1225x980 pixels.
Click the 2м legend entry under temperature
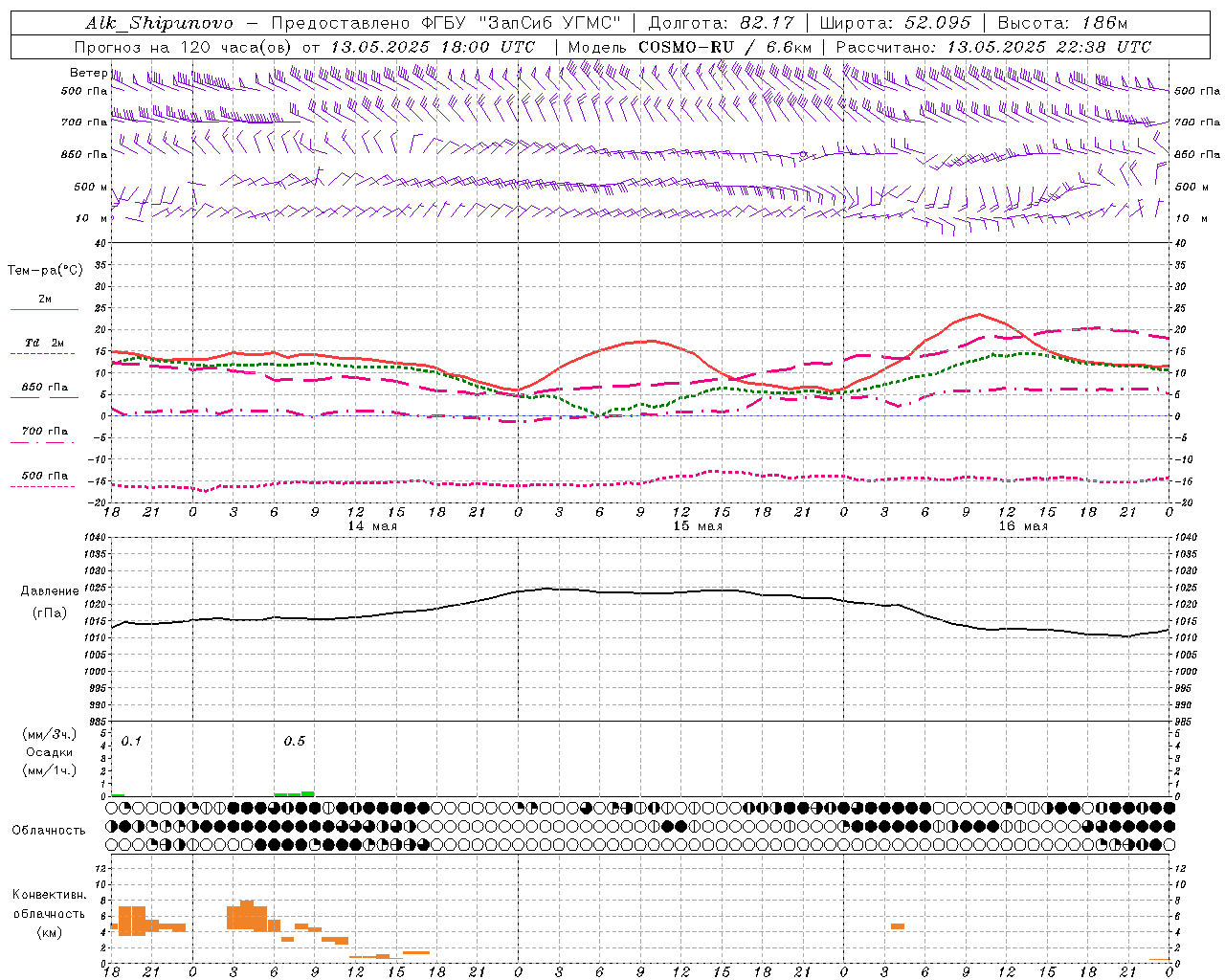(45, 299)
